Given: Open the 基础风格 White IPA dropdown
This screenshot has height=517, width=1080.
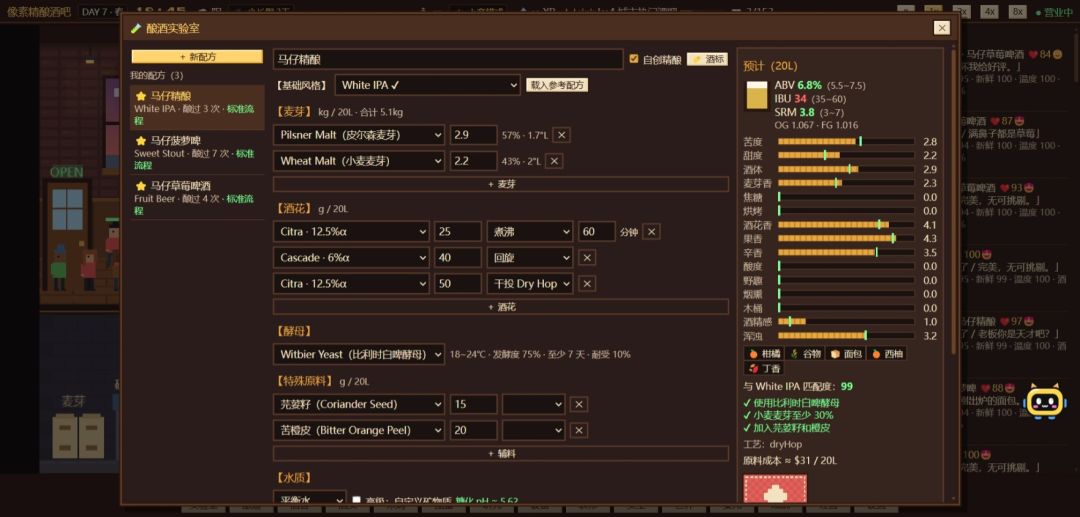Looking at the screenshot, I should tap(427, 85).
